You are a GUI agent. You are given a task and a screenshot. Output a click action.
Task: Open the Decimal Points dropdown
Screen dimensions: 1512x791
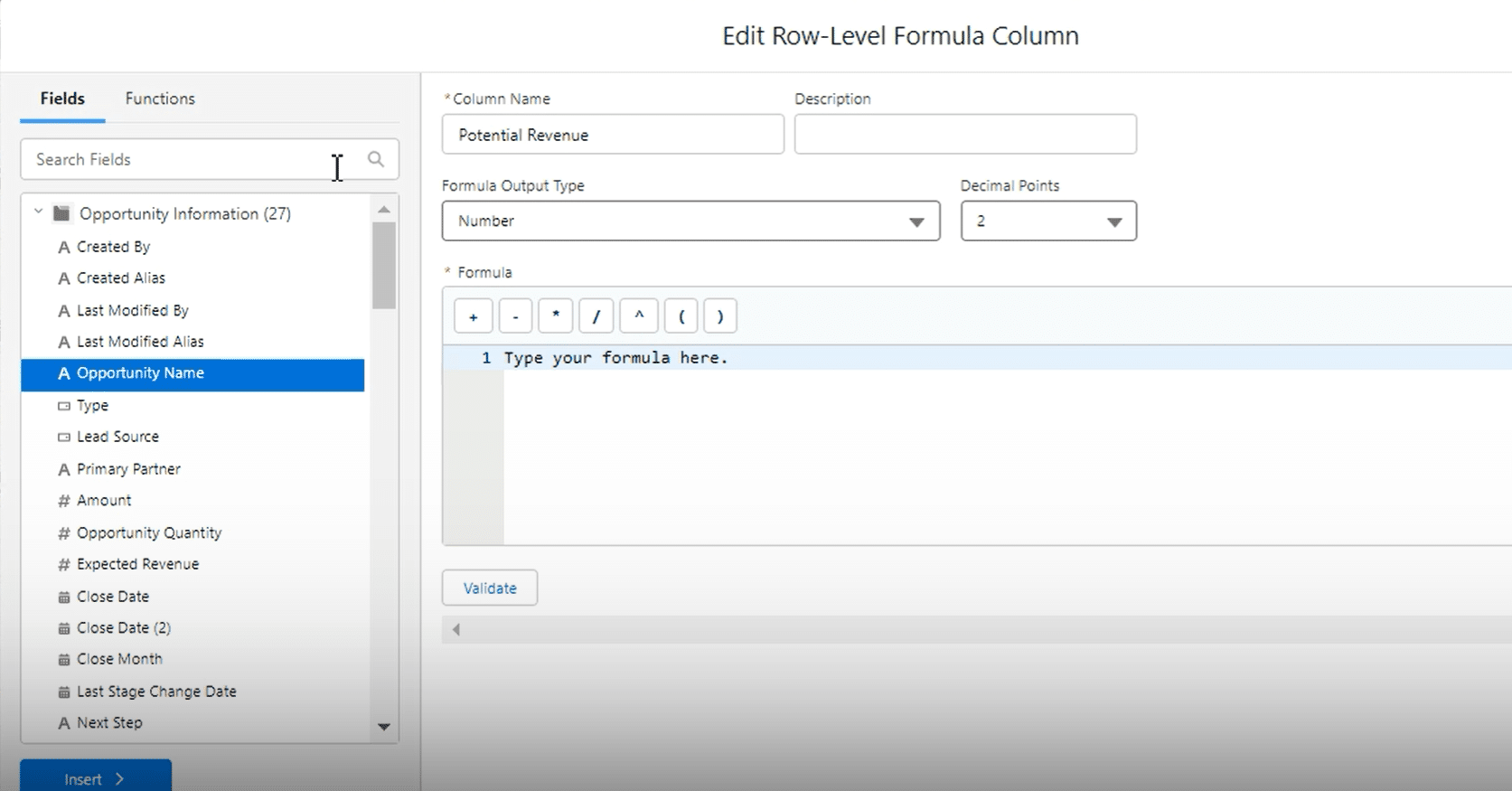[x=1048, y=221]
